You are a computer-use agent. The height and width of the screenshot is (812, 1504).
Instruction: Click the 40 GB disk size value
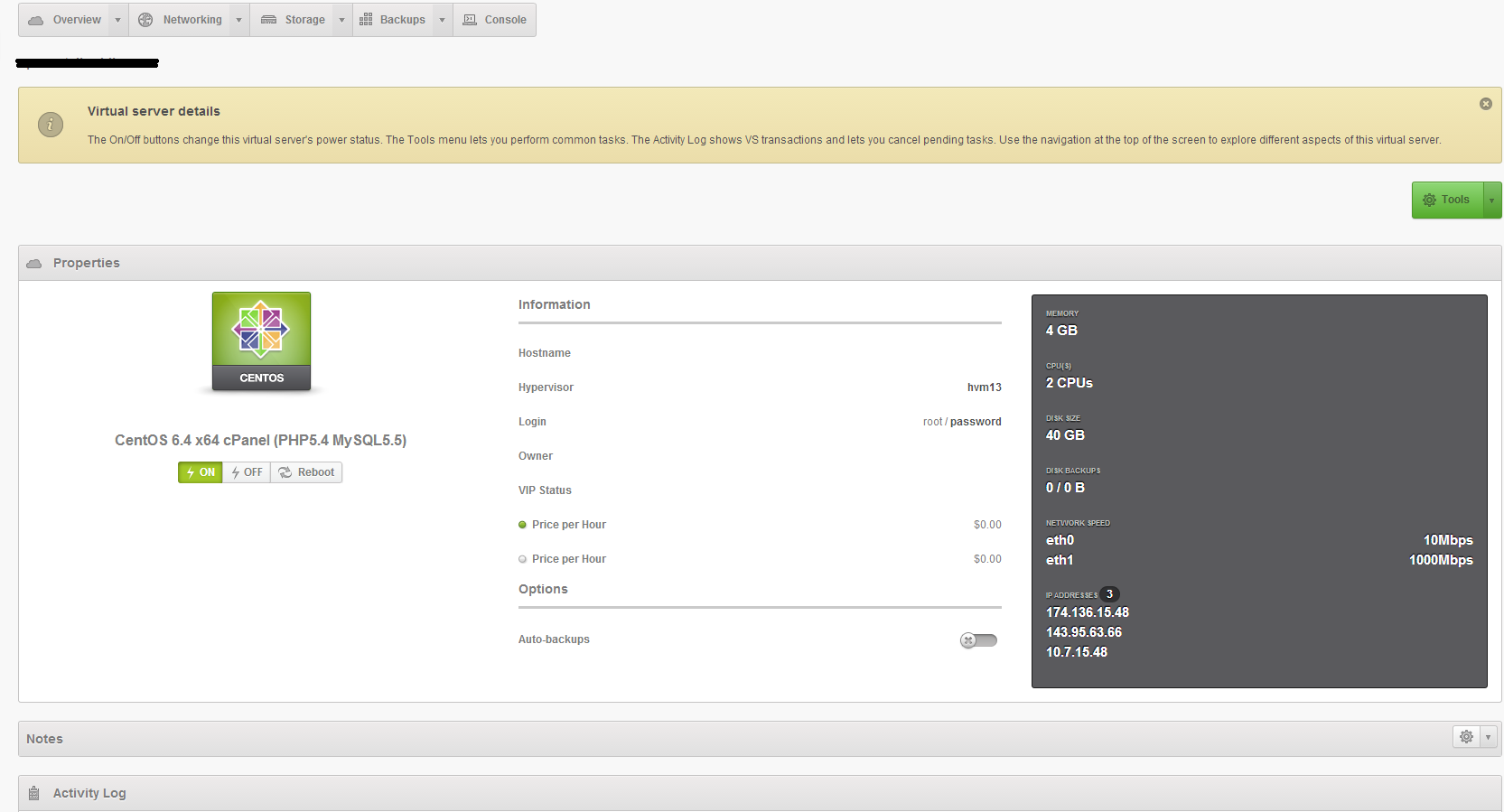tap(1065, 435)
